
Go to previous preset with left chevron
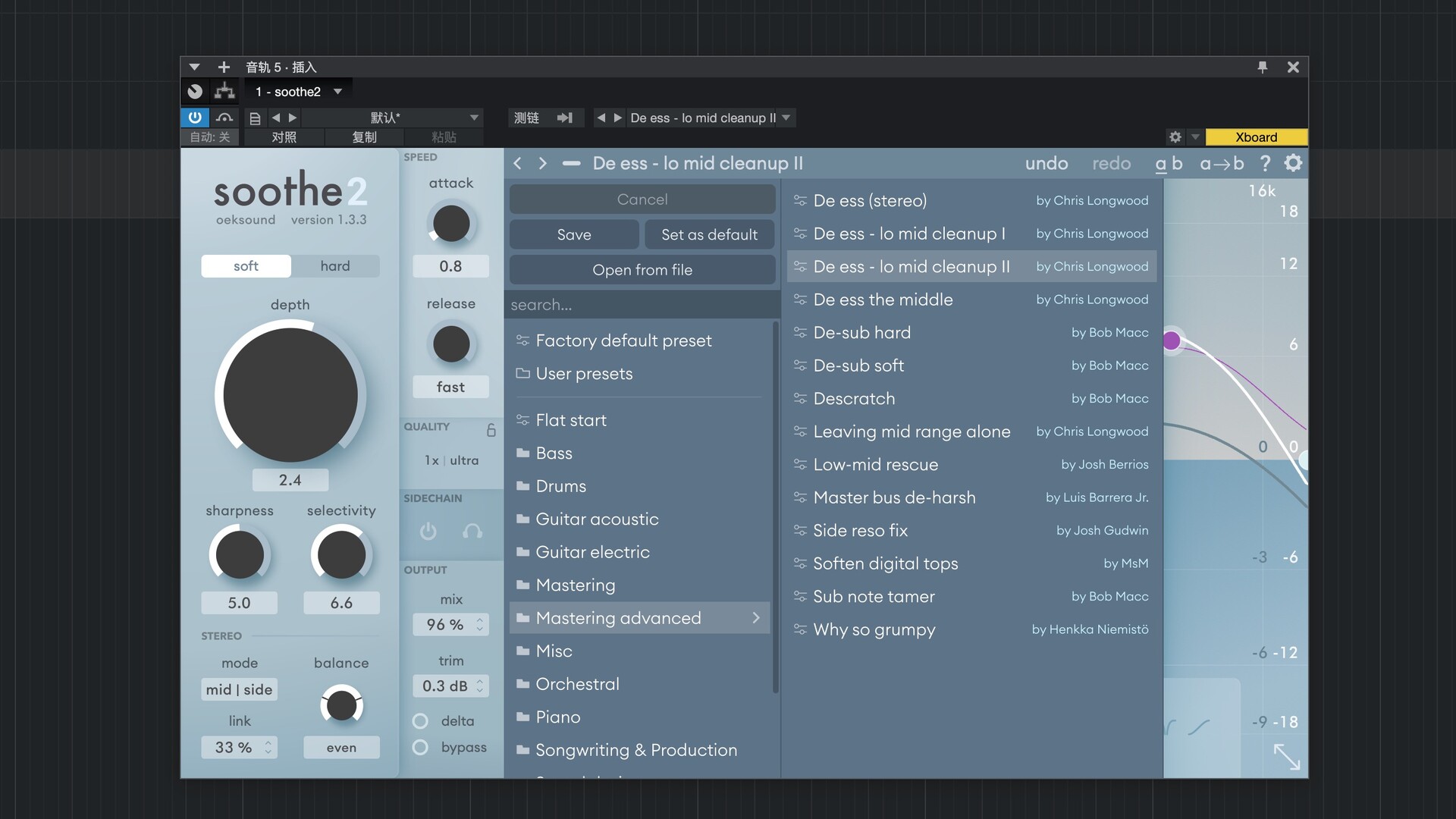tap(518, 163)
